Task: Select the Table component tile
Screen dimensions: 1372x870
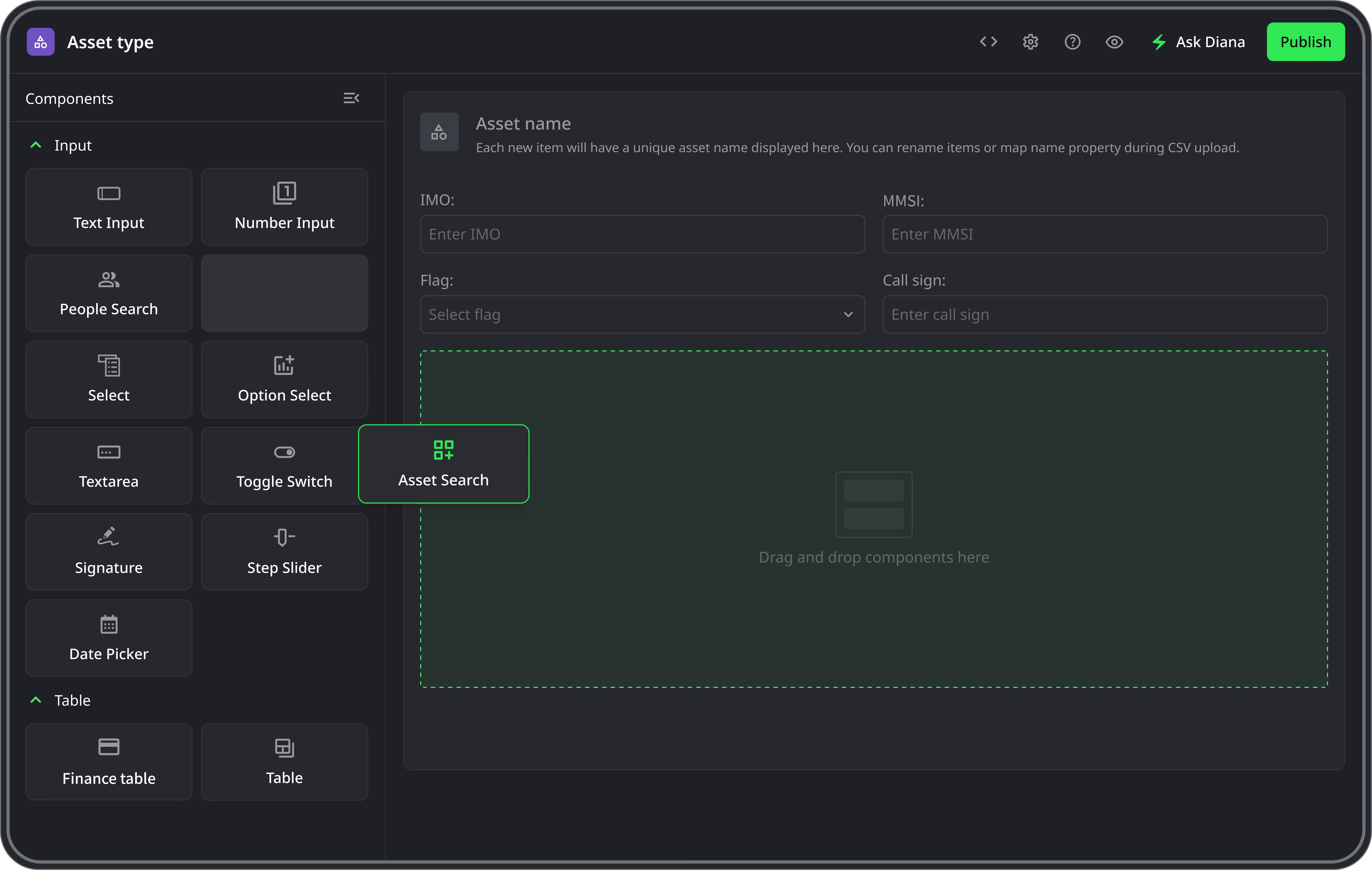Action: 284,762
